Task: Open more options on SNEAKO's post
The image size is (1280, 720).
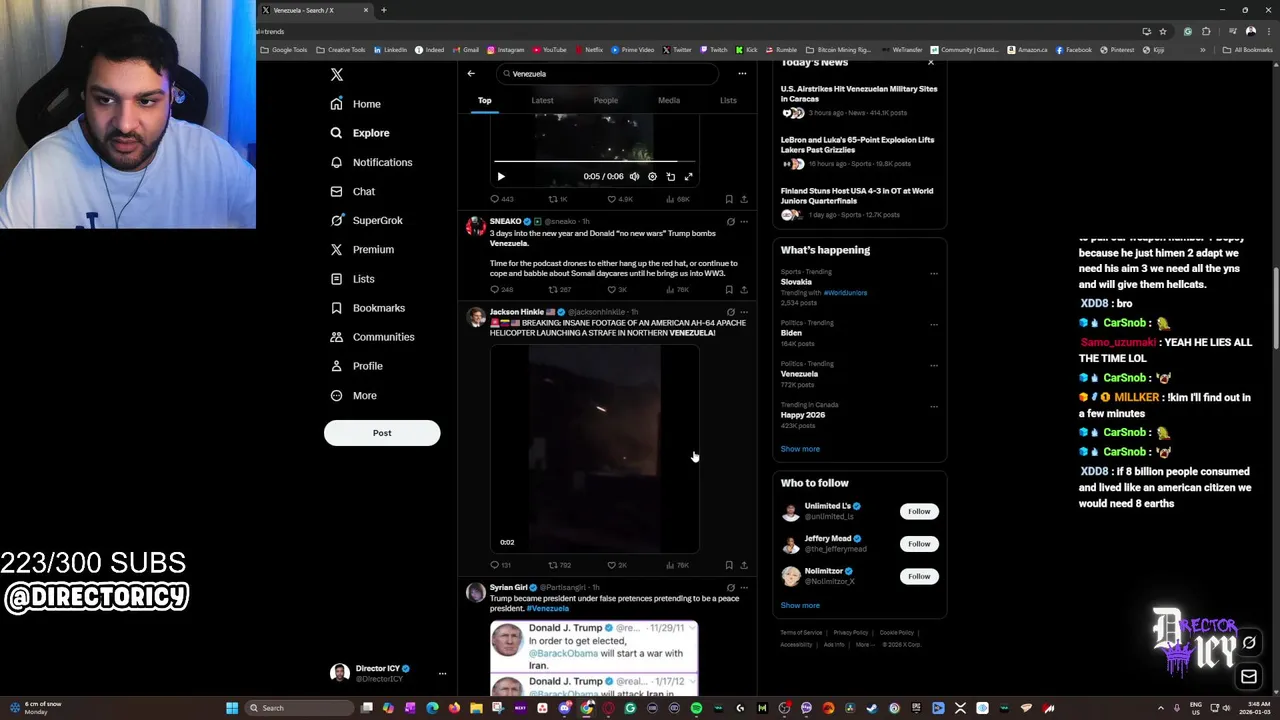Action: [x=743, y=222]
